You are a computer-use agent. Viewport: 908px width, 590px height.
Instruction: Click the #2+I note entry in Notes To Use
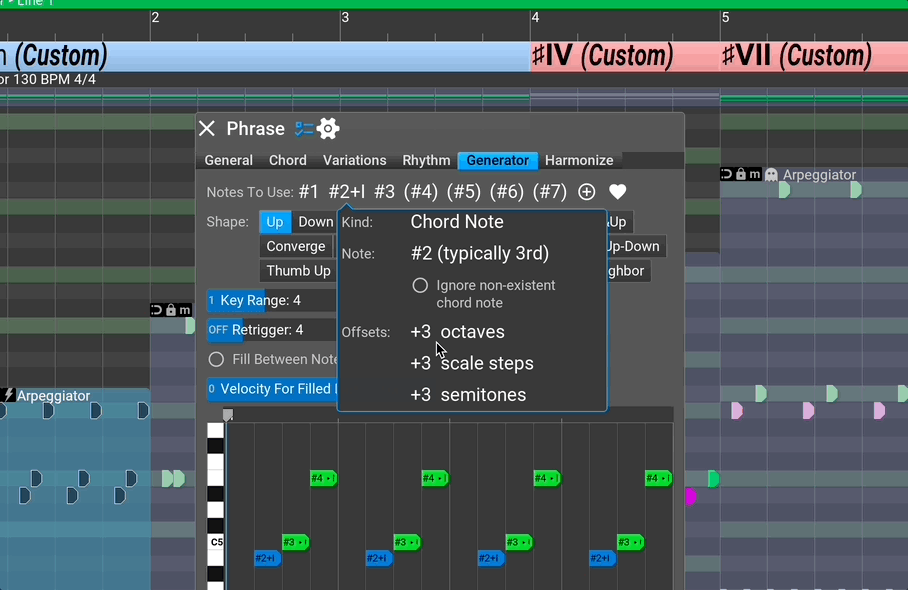pos(347,192)
